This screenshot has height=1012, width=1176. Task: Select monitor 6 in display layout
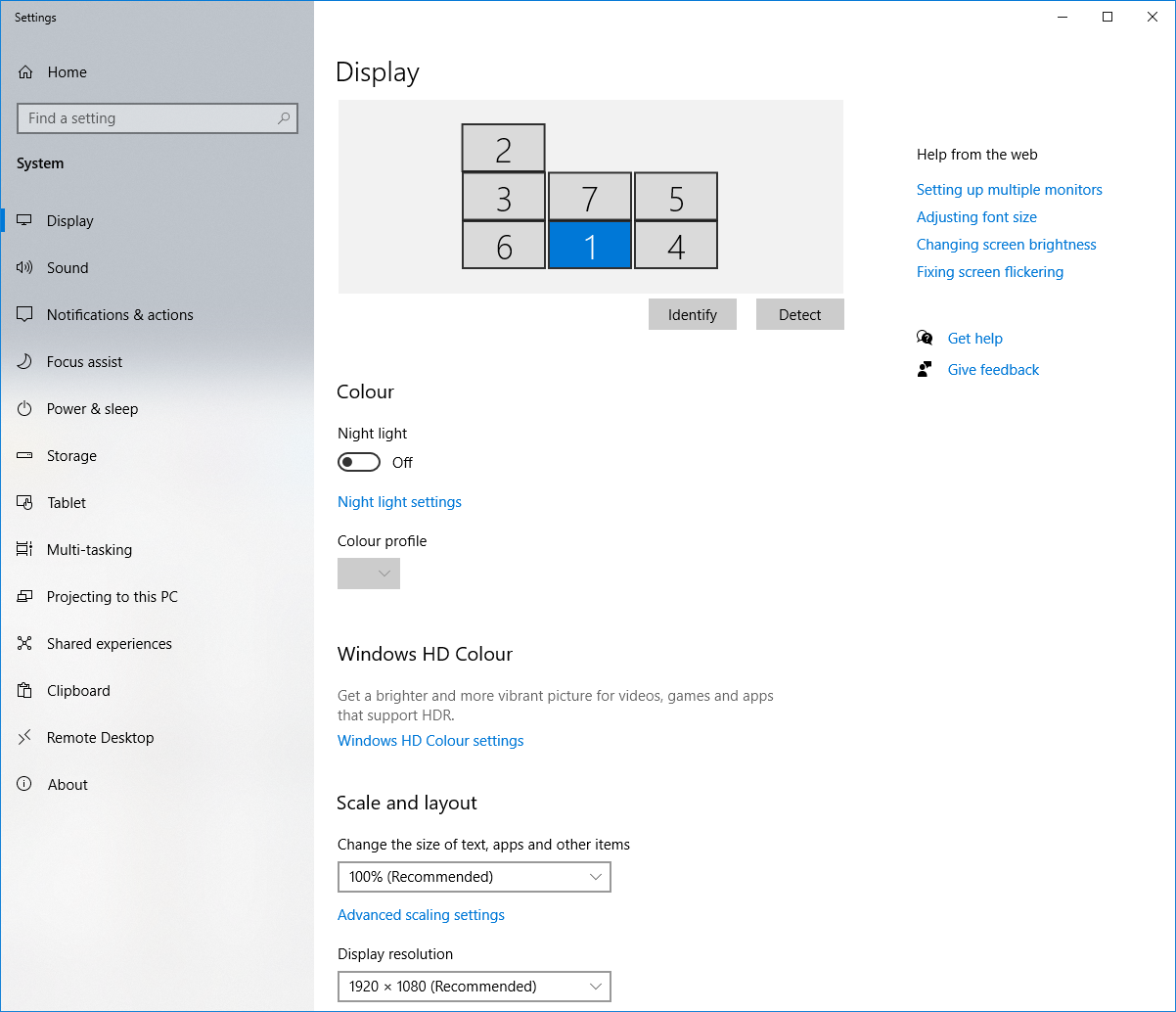504,245
